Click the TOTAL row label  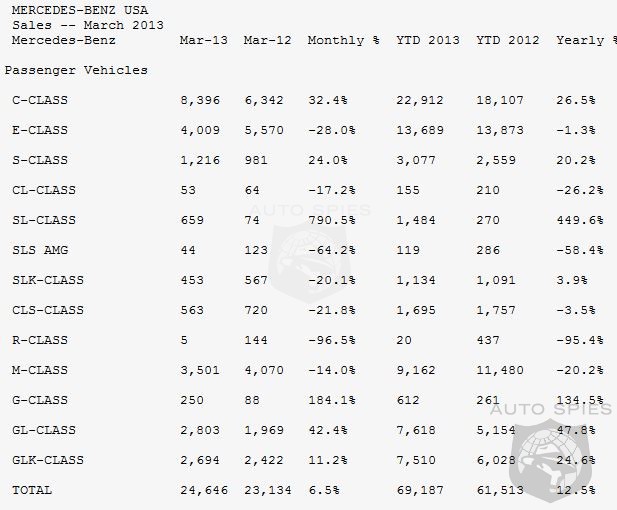coord(32,490)
